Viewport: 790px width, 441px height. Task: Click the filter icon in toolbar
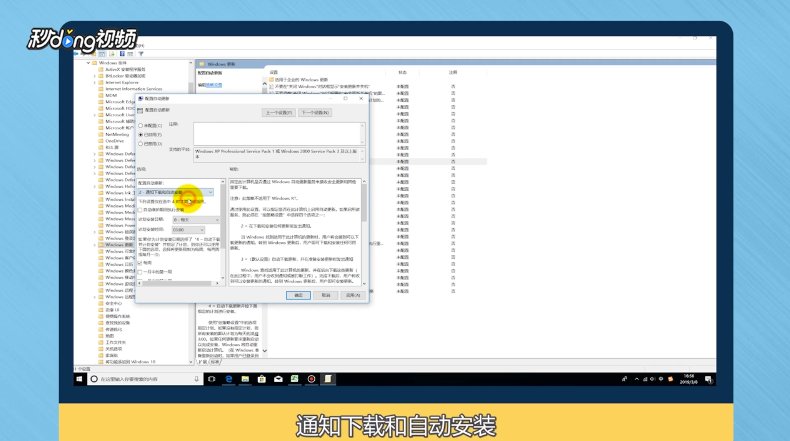tap(141, 54)
